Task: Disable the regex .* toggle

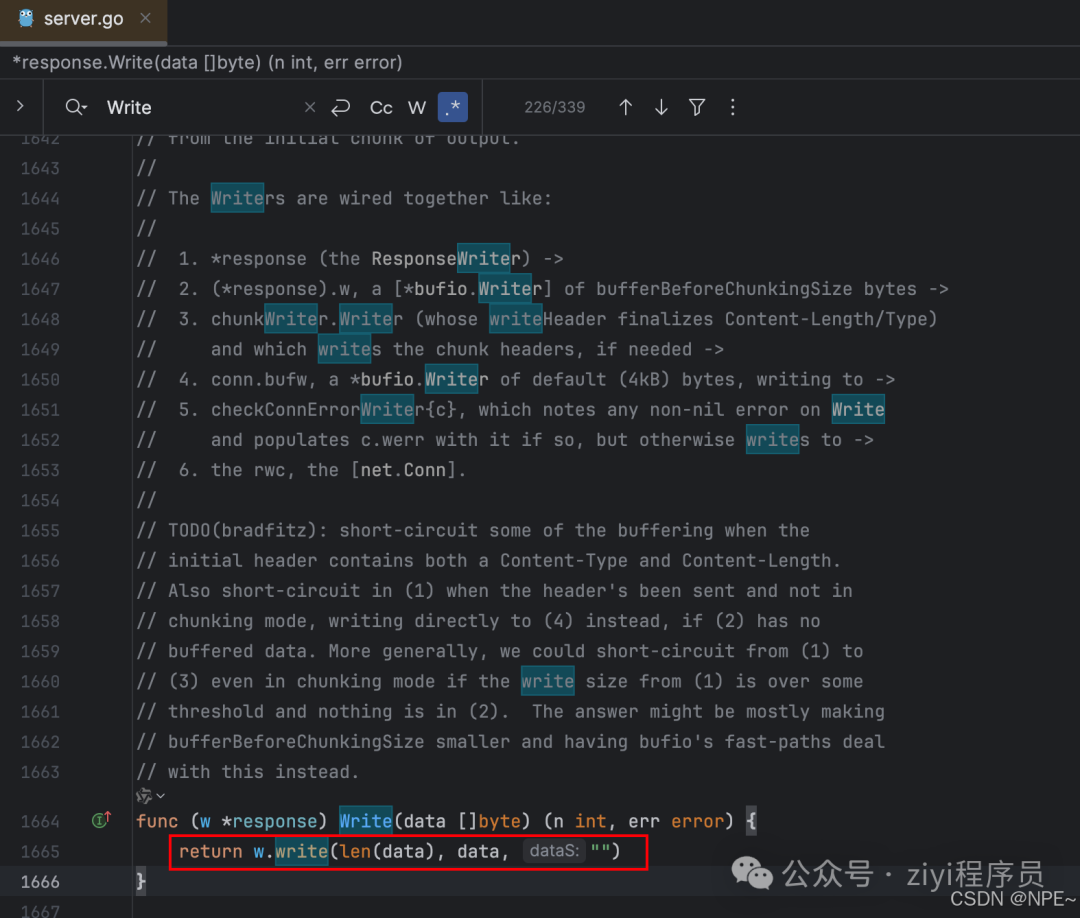Action: point(452,106)
